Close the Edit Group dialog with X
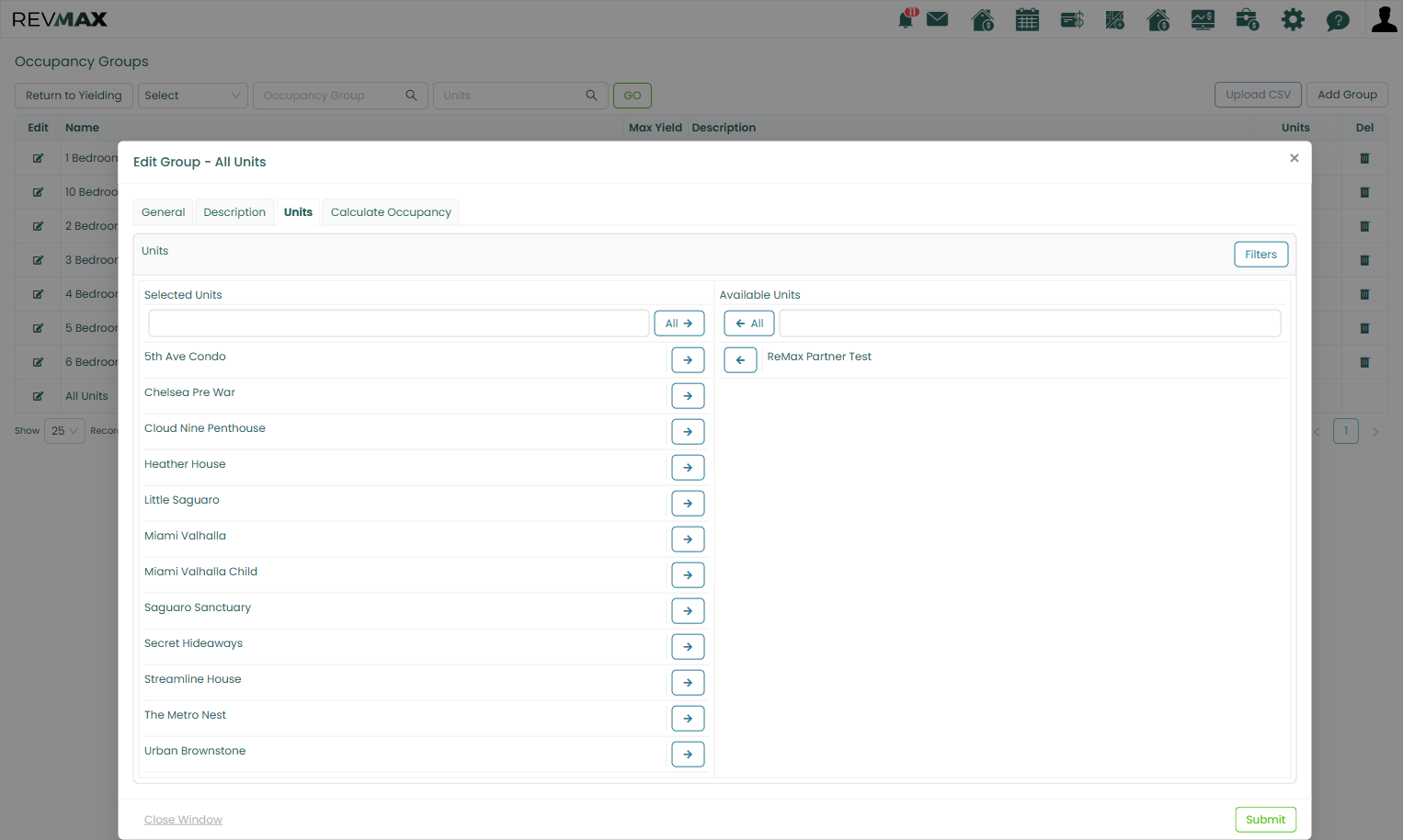 point(1295,158)
